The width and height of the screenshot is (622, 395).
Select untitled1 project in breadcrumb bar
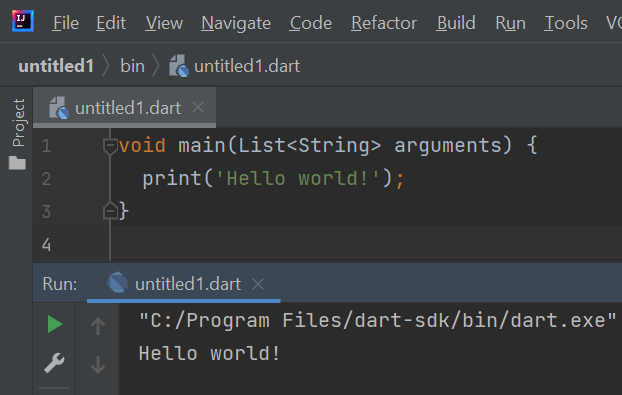56,66
